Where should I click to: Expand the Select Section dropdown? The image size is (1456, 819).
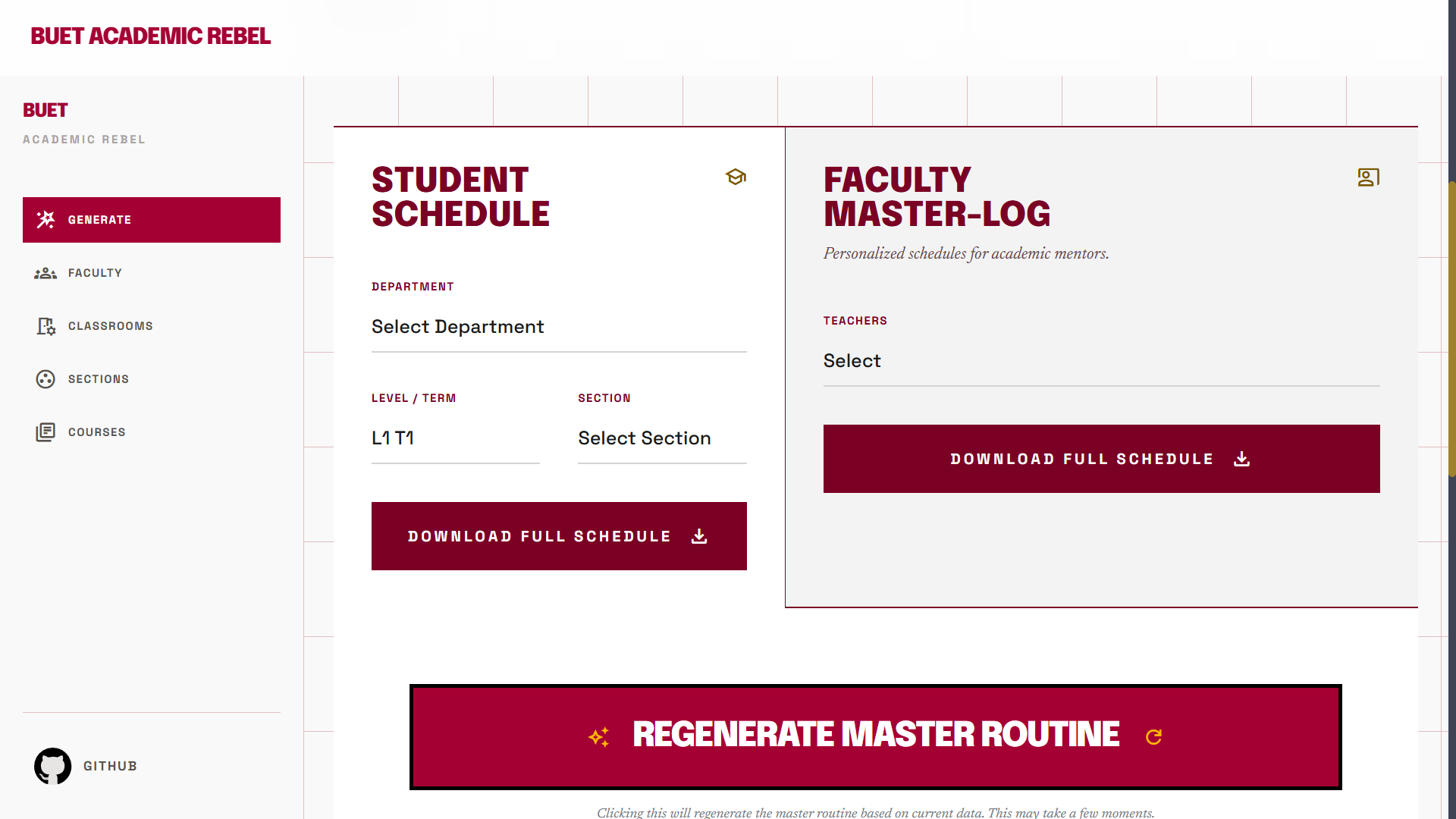point(662,438)
